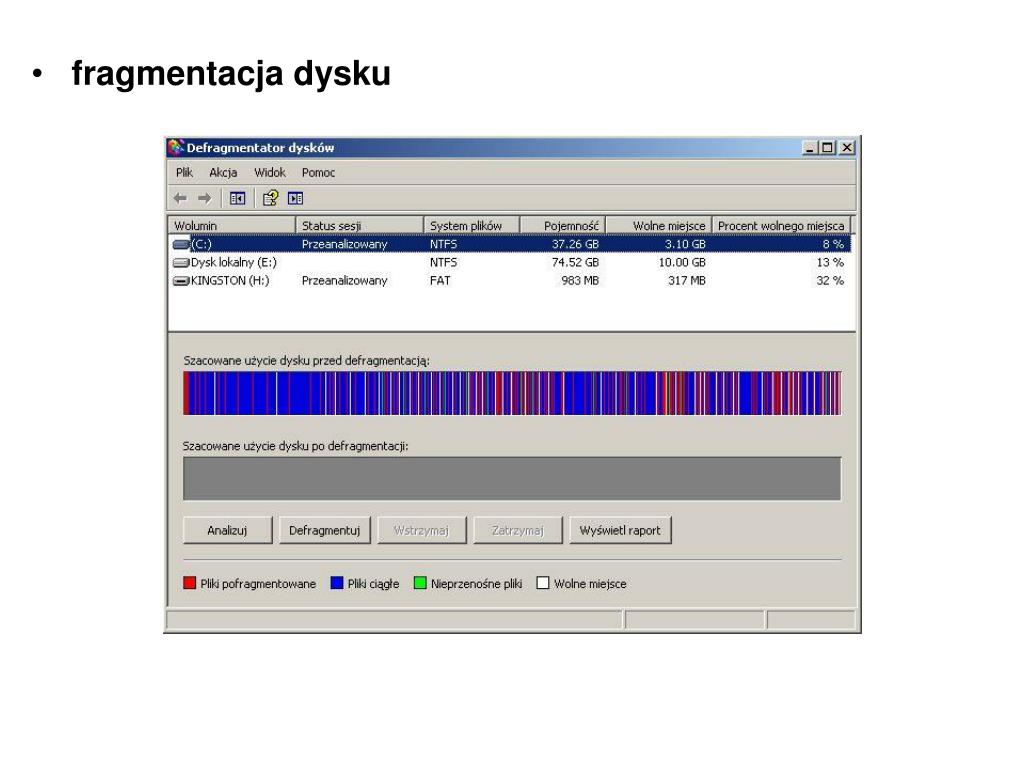Sort by Procent wolnego miejsca header
Image resolution: width=1024 pixels, height=768 pixels.
782,225
